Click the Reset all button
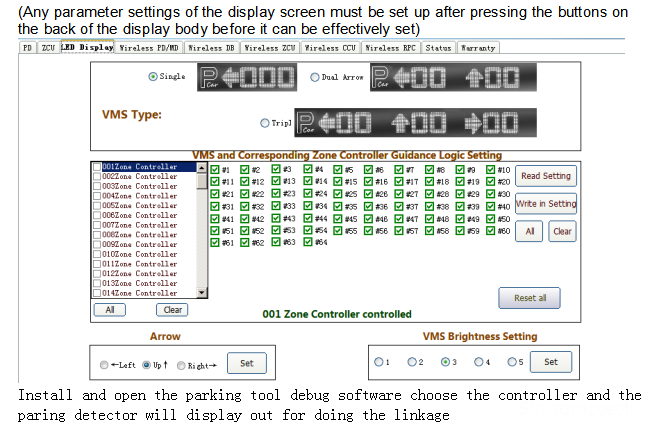Screen dimensions: 652x430 point(529,298)
